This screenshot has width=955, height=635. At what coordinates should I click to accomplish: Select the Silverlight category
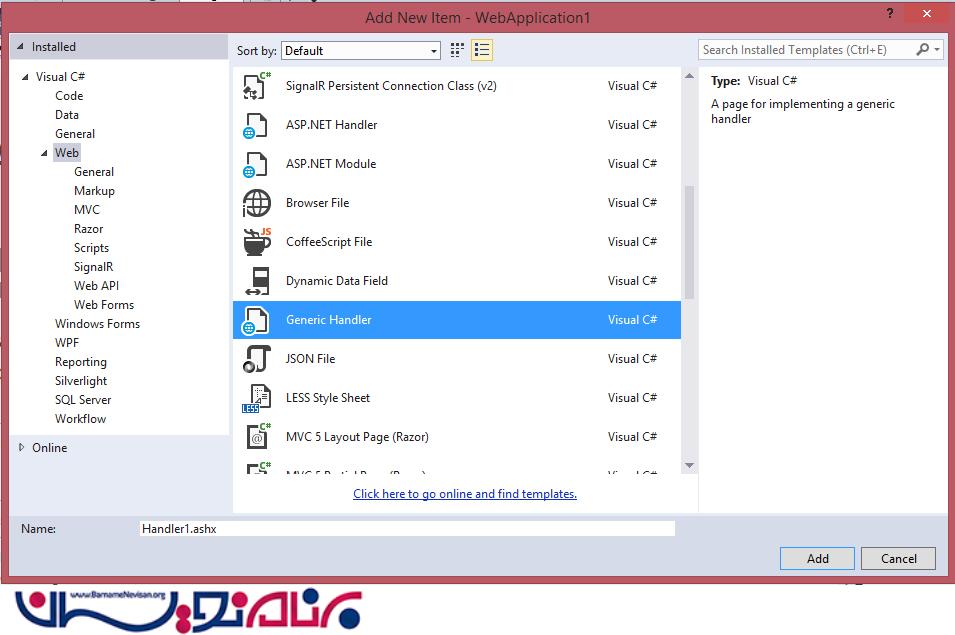(x=80, y=381)
